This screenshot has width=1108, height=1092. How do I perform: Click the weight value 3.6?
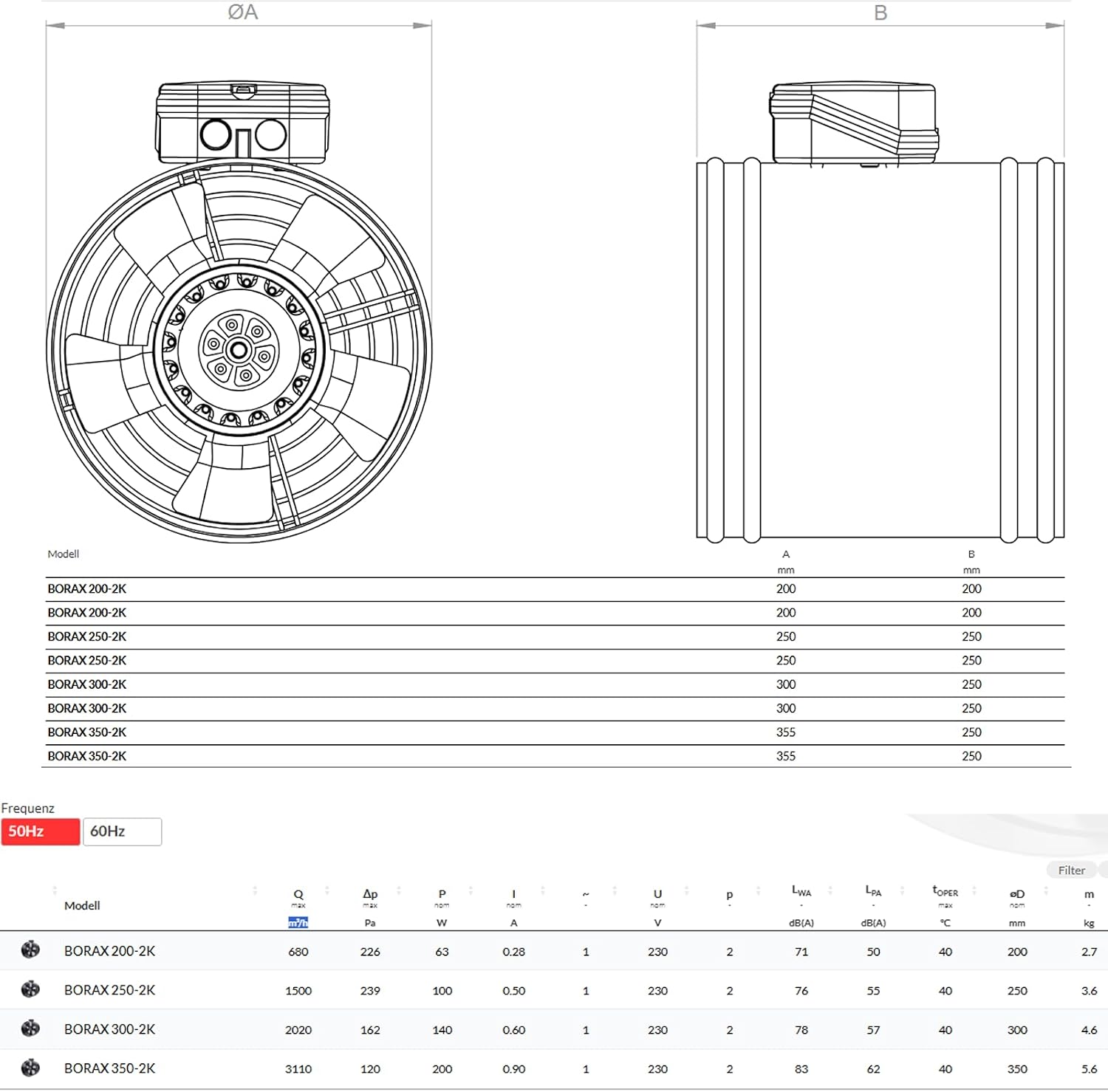click(1089, 991)
